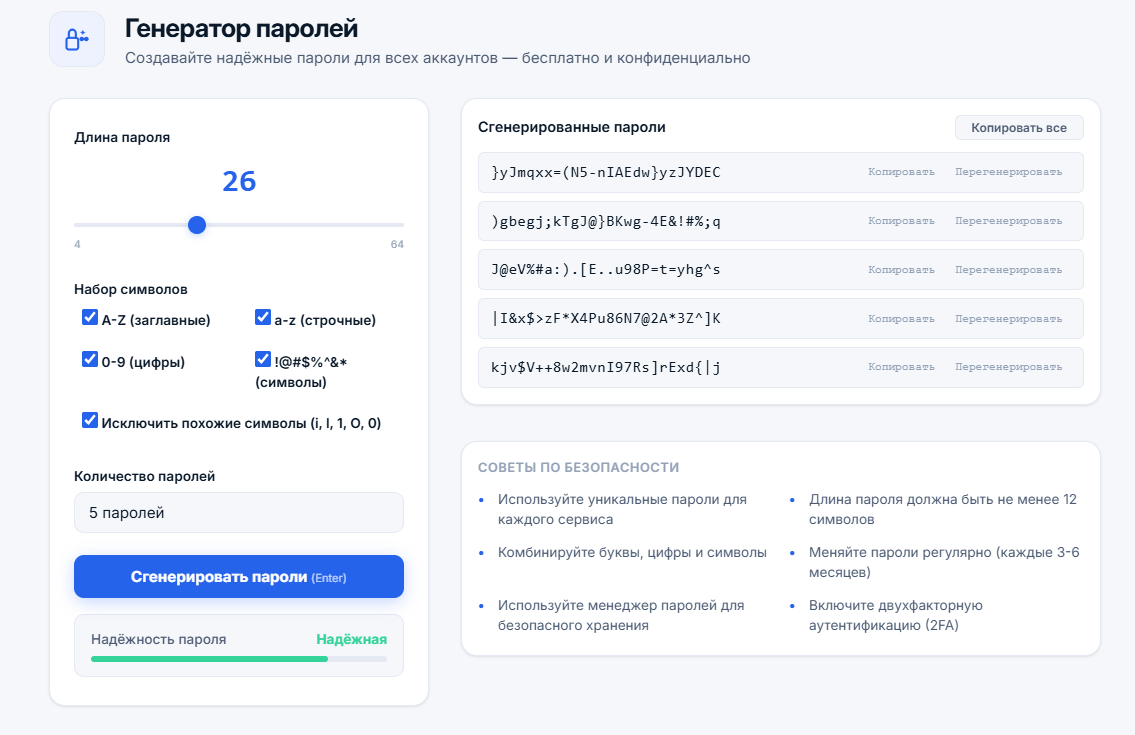Click tip Комбинируйте буквы, цифры и символы

point(632,553)
